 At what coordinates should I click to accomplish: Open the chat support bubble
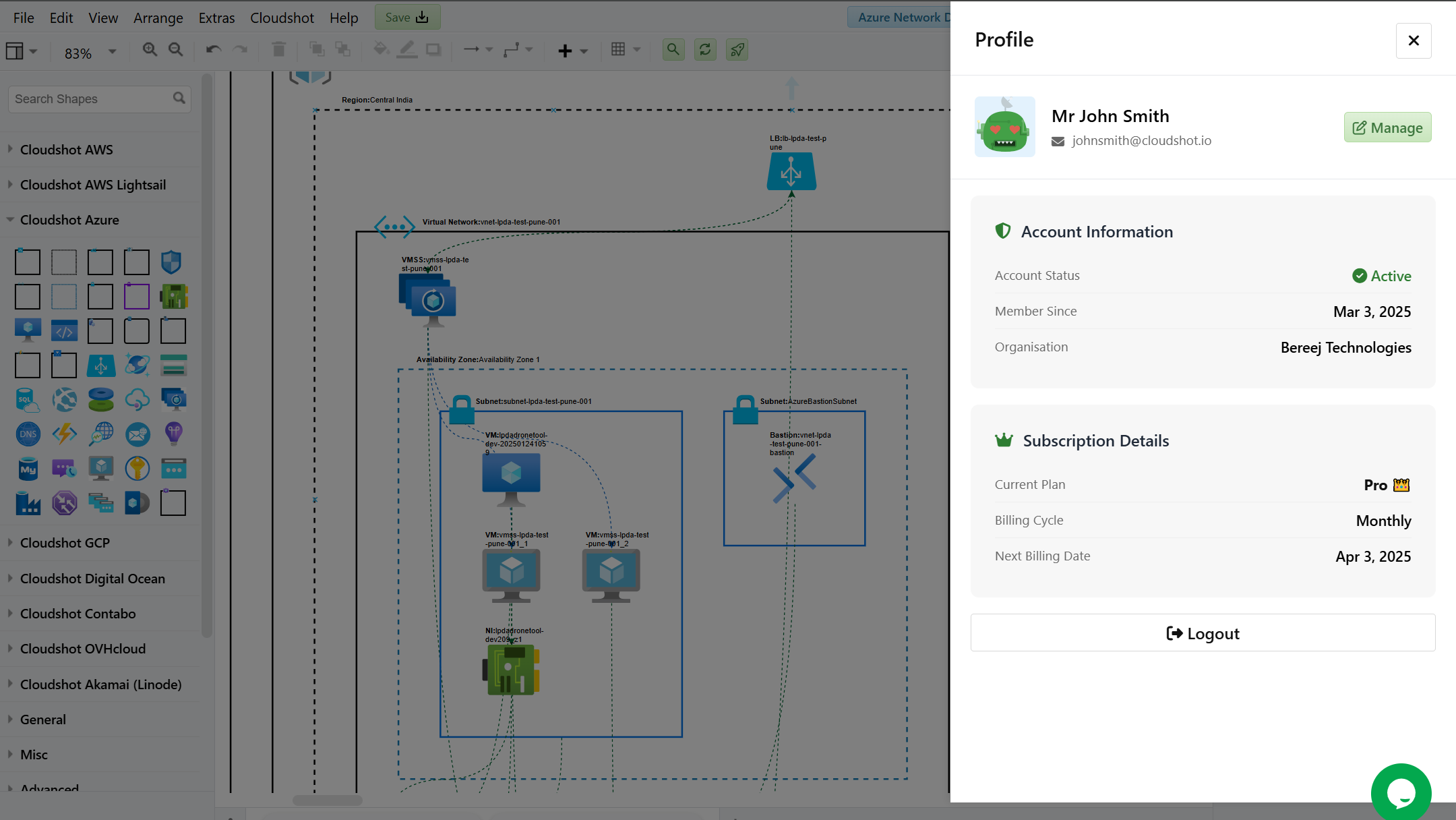1401,793
